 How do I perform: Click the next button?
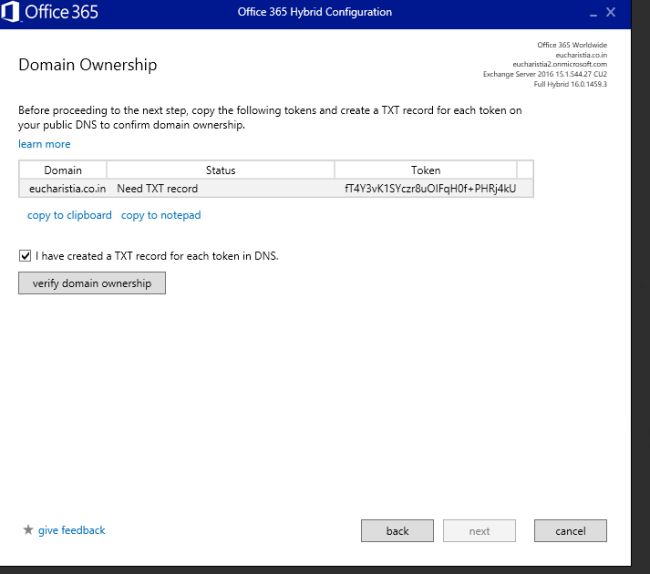(479, 530)
